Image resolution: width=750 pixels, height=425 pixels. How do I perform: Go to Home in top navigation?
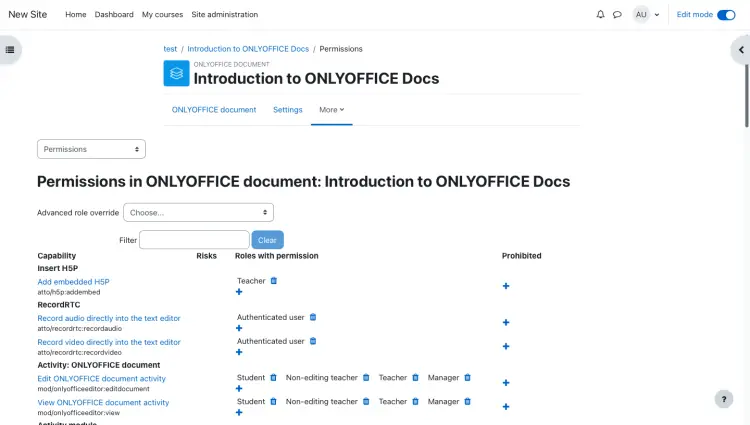coord(76,14)
